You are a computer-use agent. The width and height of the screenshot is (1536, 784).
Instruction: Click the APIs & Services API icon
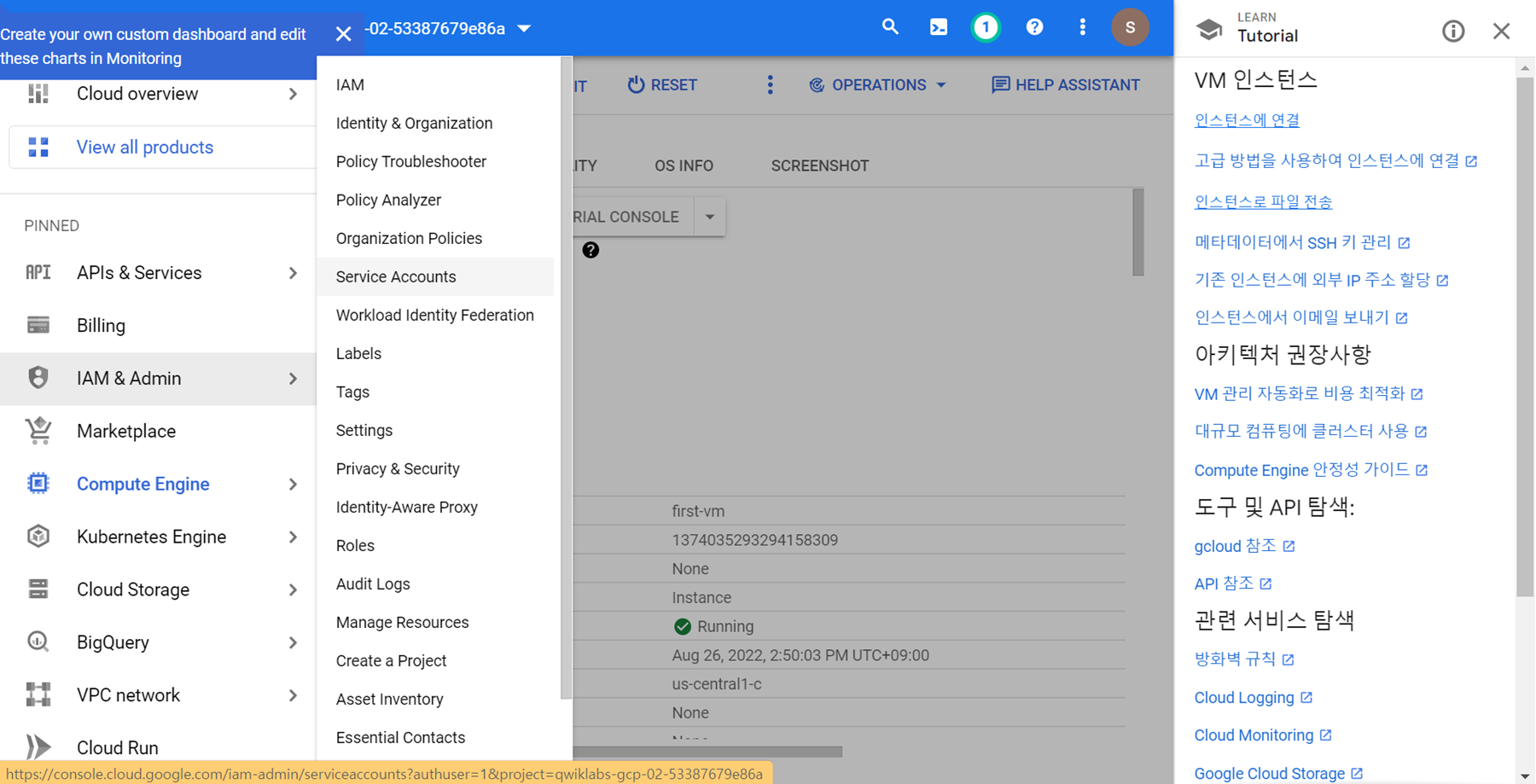(38, 272)
